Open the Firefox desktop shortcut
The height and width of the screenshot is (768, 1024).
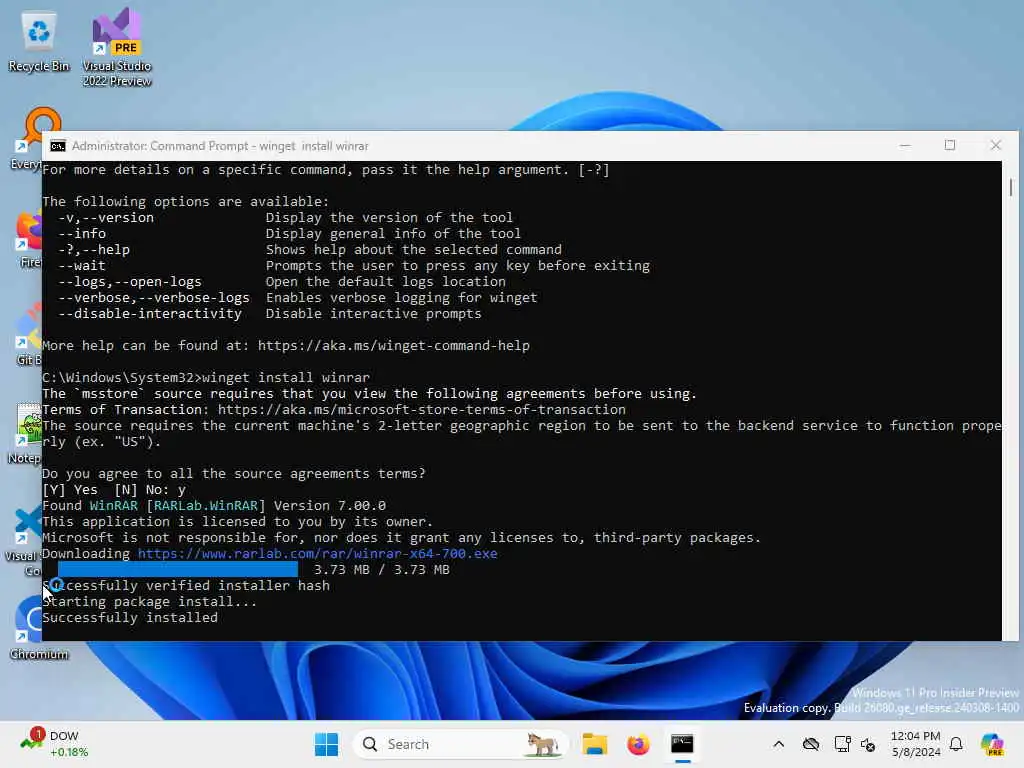pyautogui.click(x=29, y=238)
